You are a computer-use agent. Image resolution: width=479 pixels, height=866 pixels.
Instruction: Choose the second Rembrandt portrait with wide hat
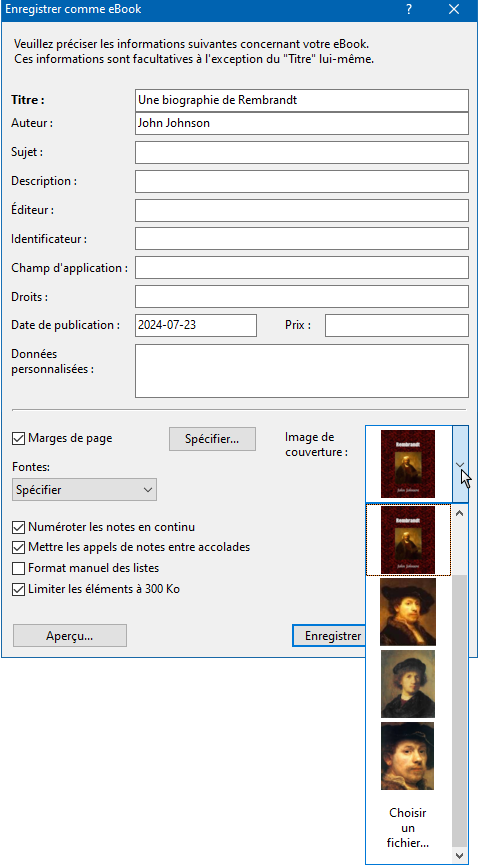(408, 611)
